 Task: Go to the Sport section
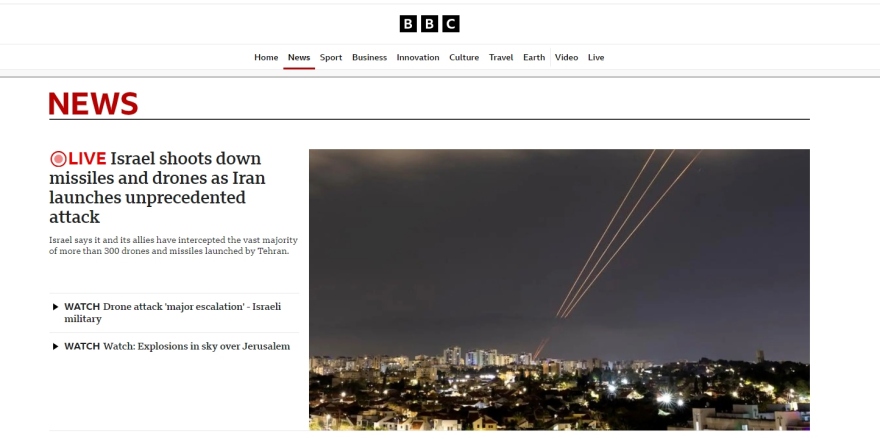pyautogui.click(x=331, y=57)
